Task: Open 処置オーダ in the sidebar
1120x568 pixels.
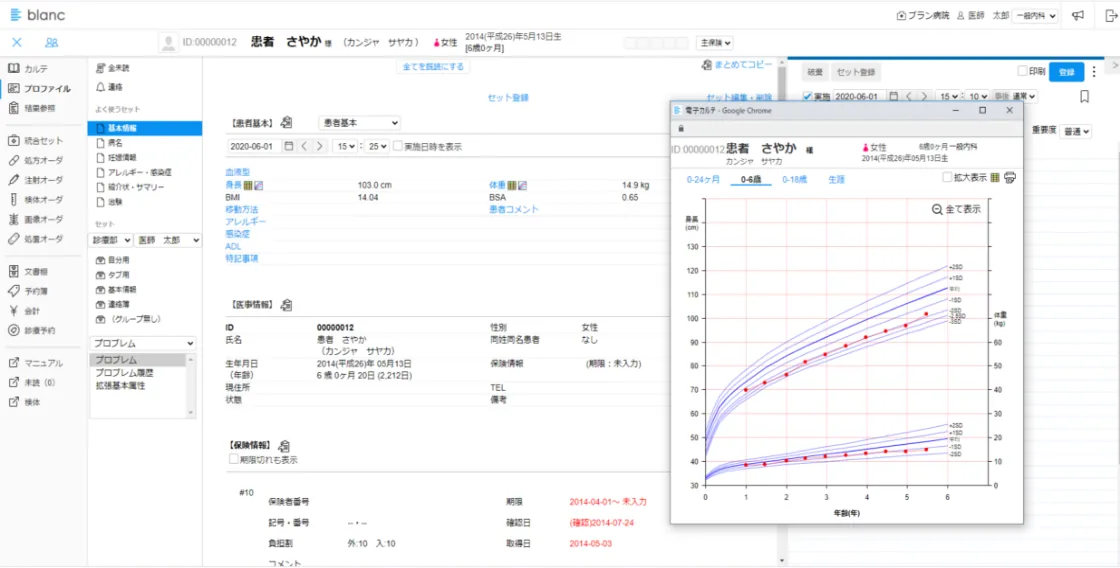Action: (x=36, y=239)
